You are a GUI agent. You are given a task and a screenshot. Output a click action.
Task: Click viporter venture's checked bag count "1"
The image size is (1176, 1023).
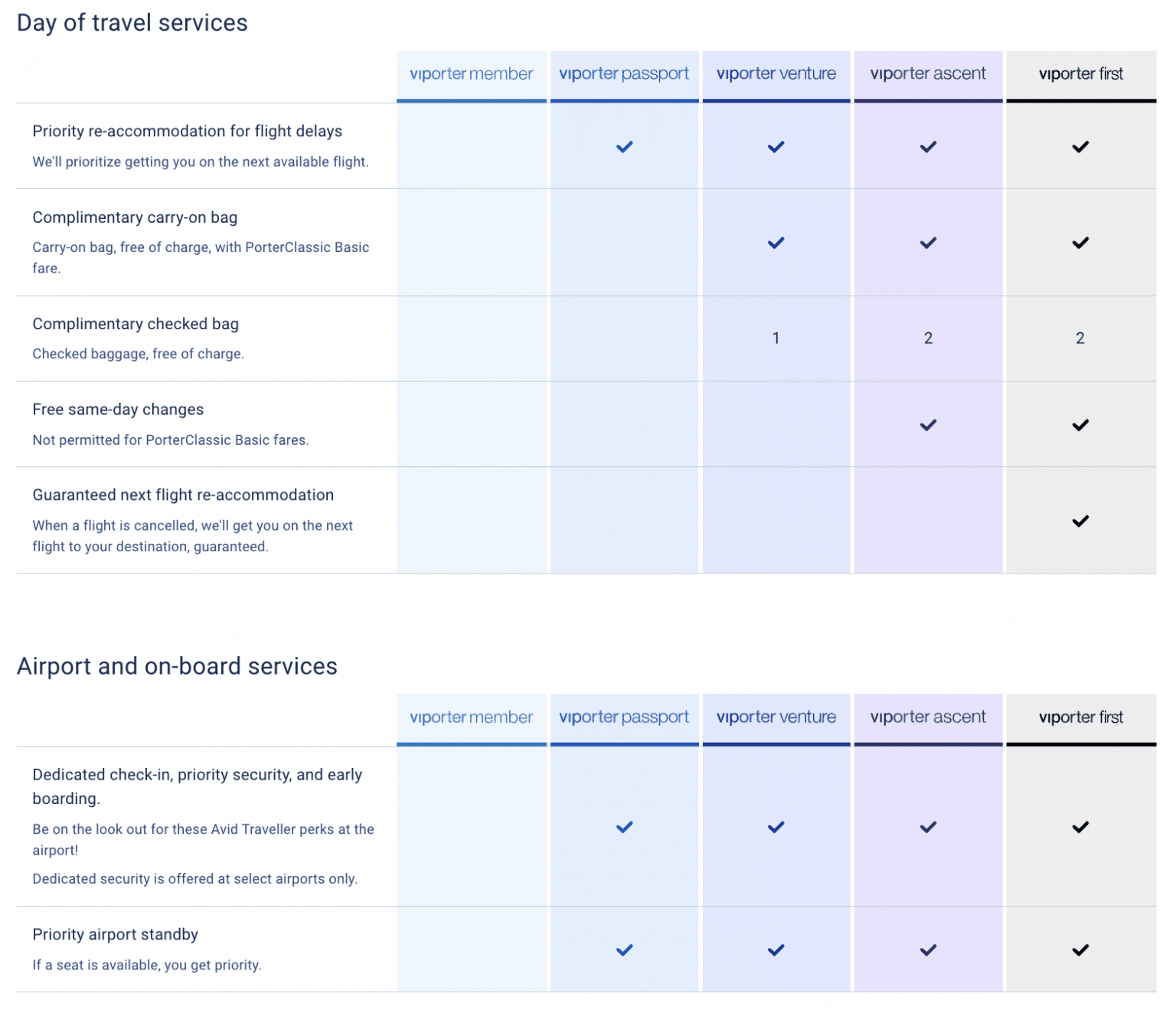tap(776, 338)
